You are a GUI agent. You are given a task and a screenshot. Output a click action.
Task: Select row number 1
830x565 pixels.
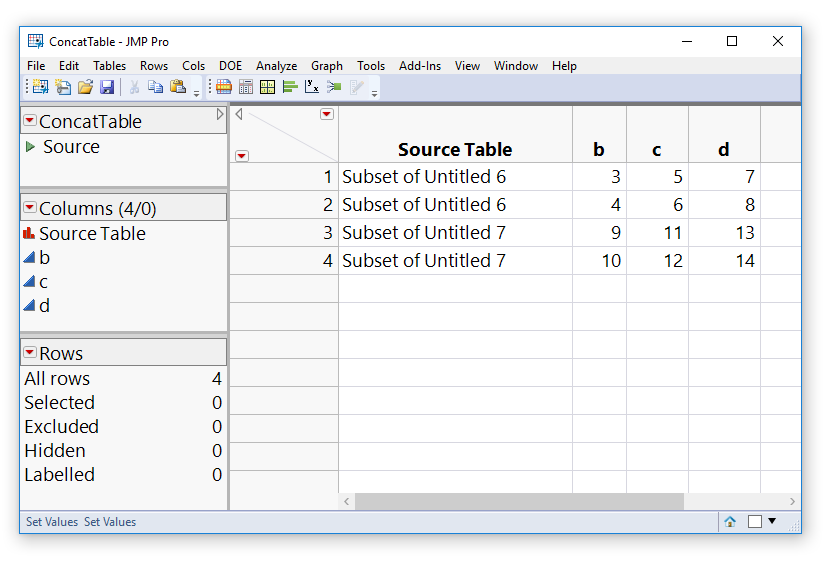(284, 177)
